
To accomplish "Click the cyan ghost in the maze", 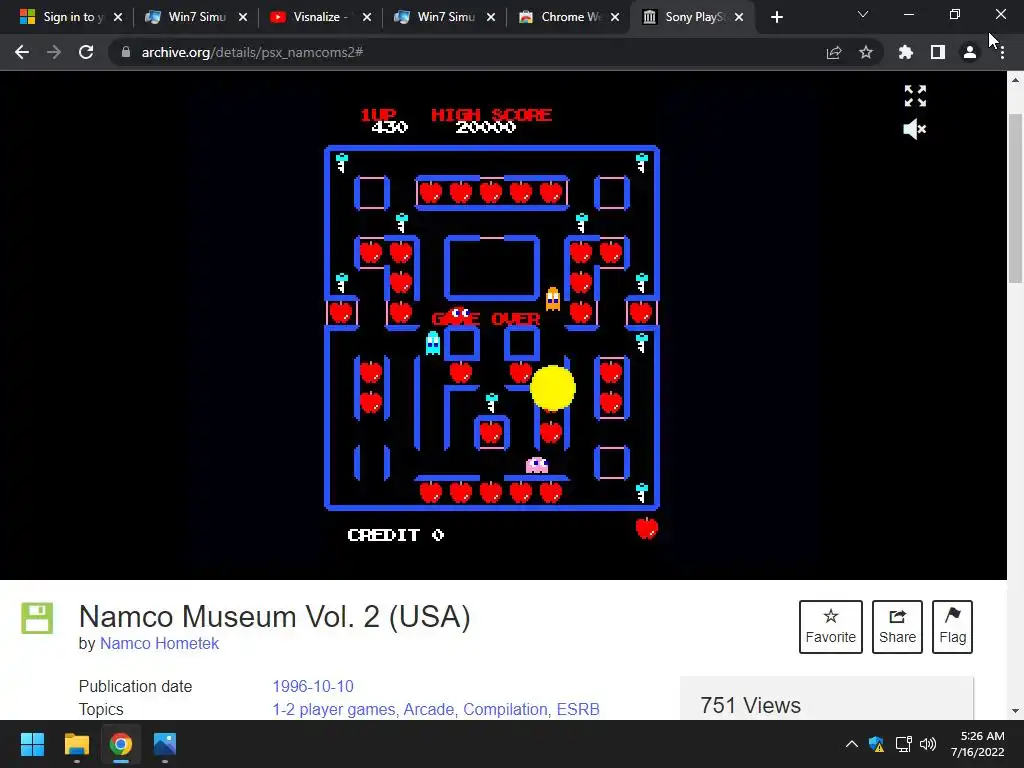I will (x=432, y=343).
